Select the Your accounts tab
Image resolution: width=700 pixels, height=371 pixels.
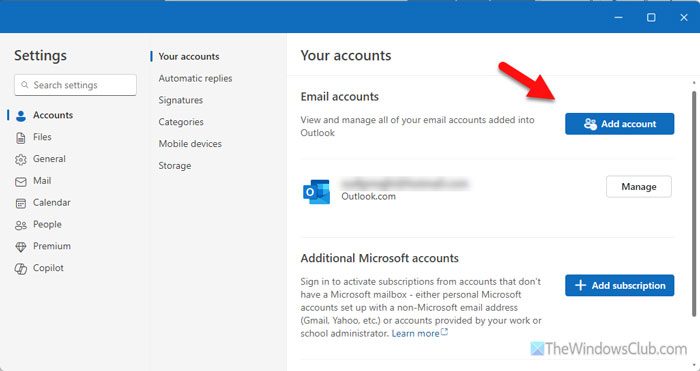pos(189,57)
